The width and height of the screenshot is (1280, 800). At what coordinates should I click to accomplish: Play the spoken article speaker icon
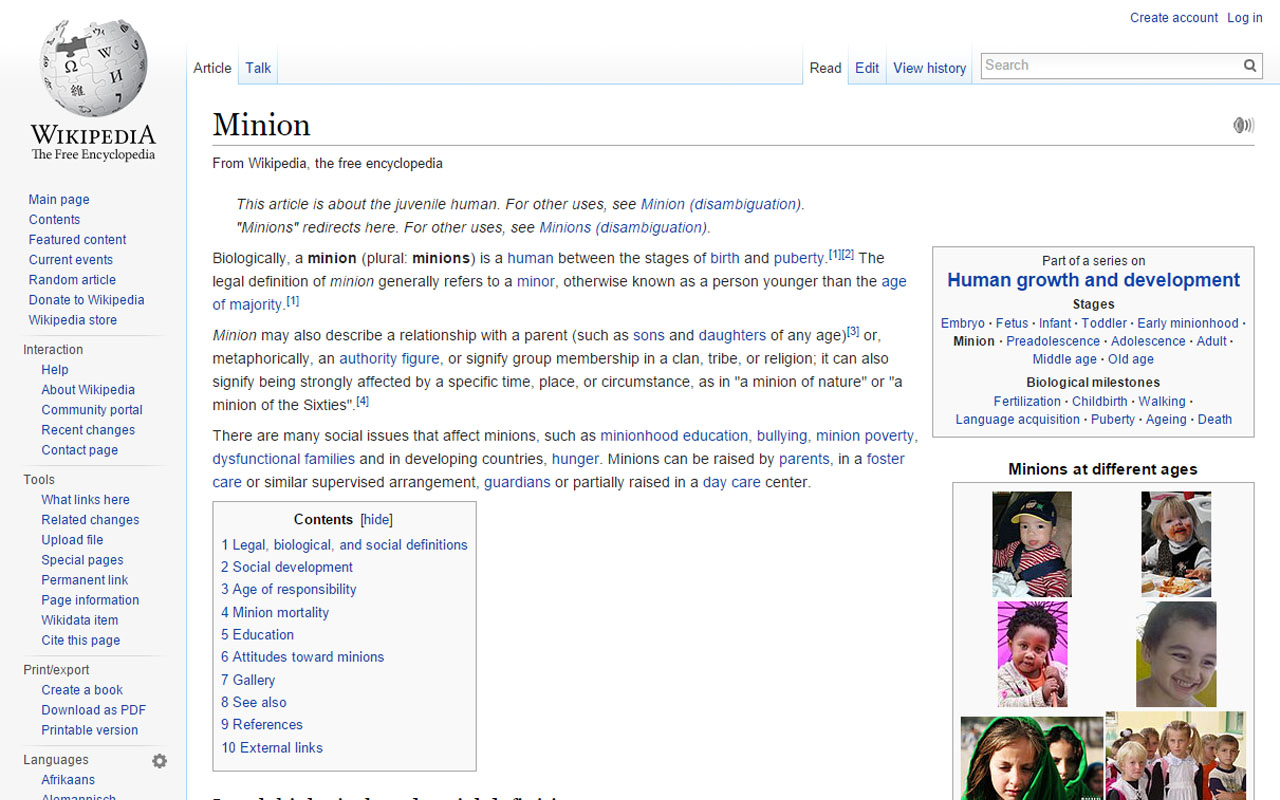[x=1243, y=125]
